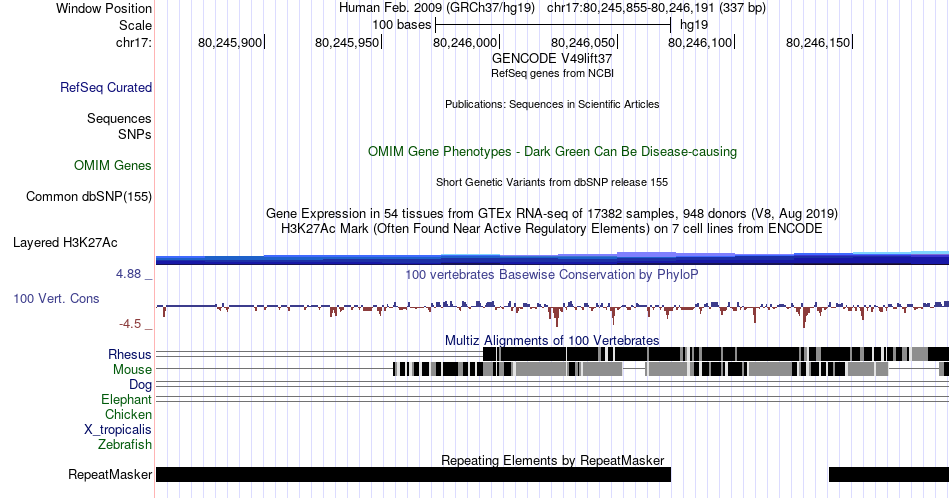Viewport: 950px width, 498px height.
Task: Click the 80,246,150 ruler position
Action: (x=819, y=42)
